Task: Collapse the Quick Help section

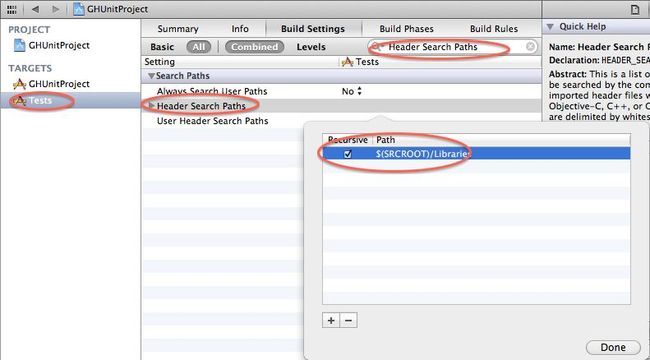Action: [550, 27]
